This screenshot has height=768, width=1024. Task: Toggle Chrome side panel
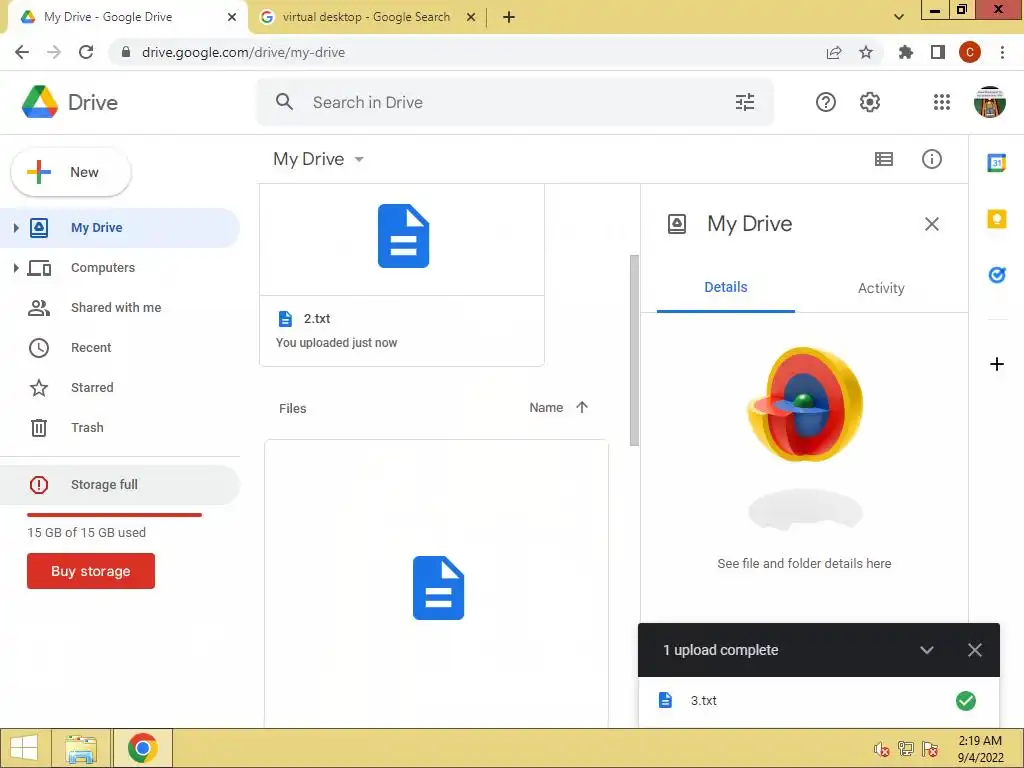tap(937, 52)
